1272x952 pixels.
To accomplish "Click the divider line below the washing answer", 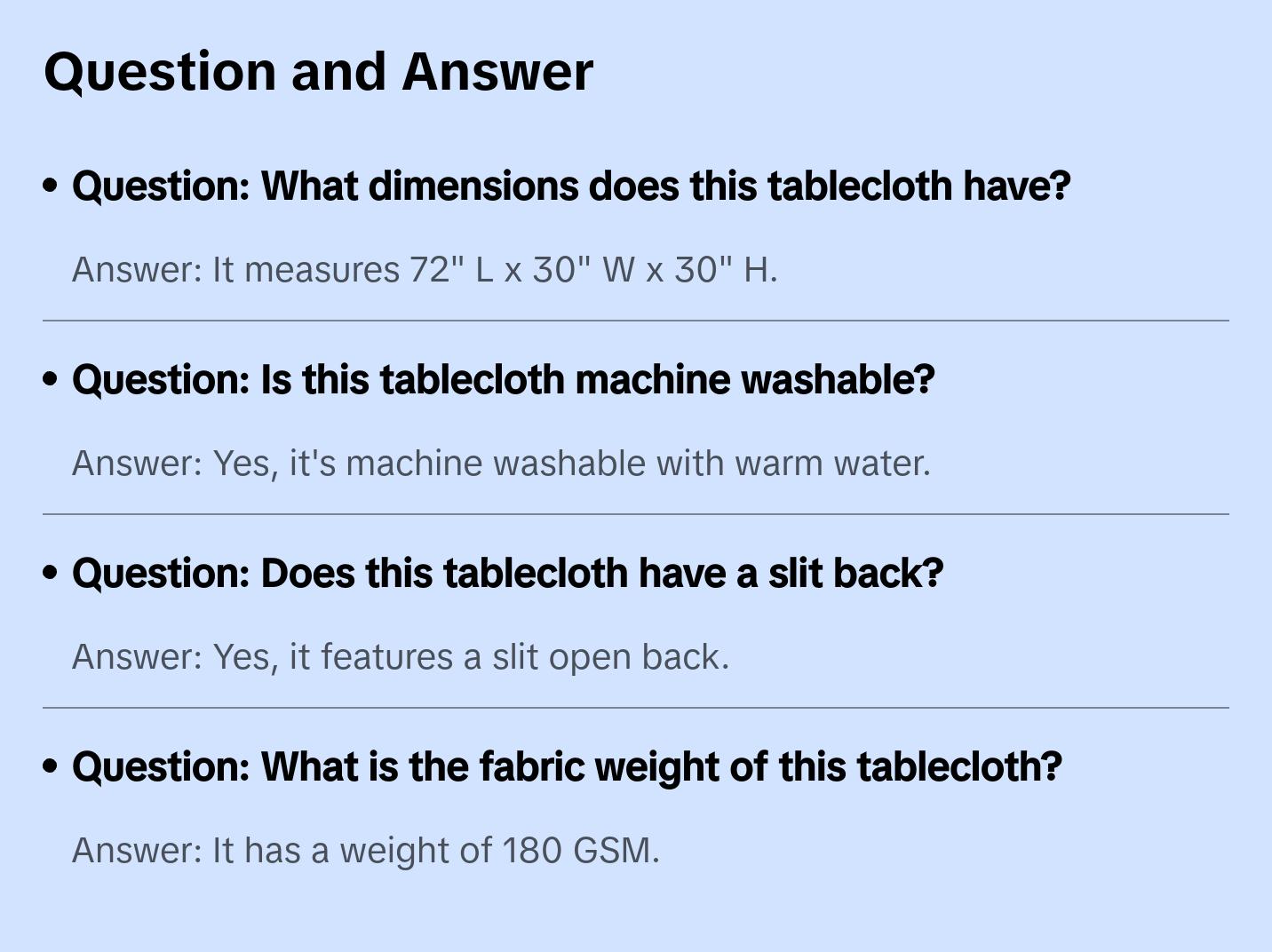I will tap(636, 514).
